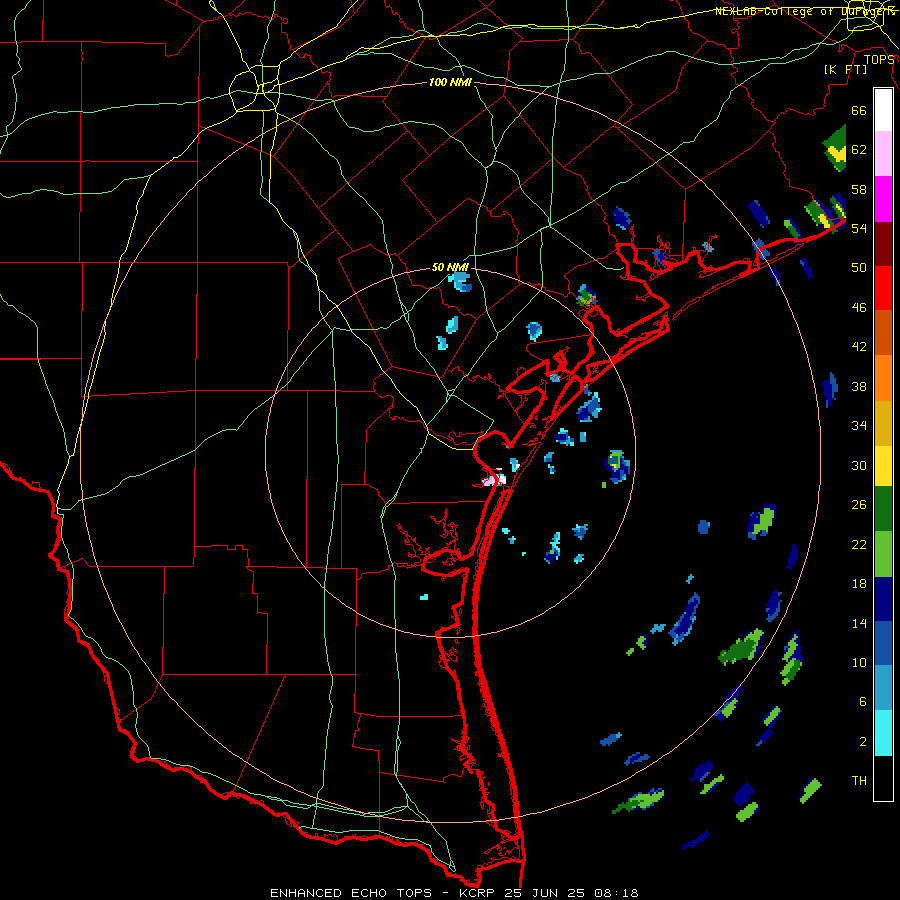Select the light green legend swatch

point(883,554)
